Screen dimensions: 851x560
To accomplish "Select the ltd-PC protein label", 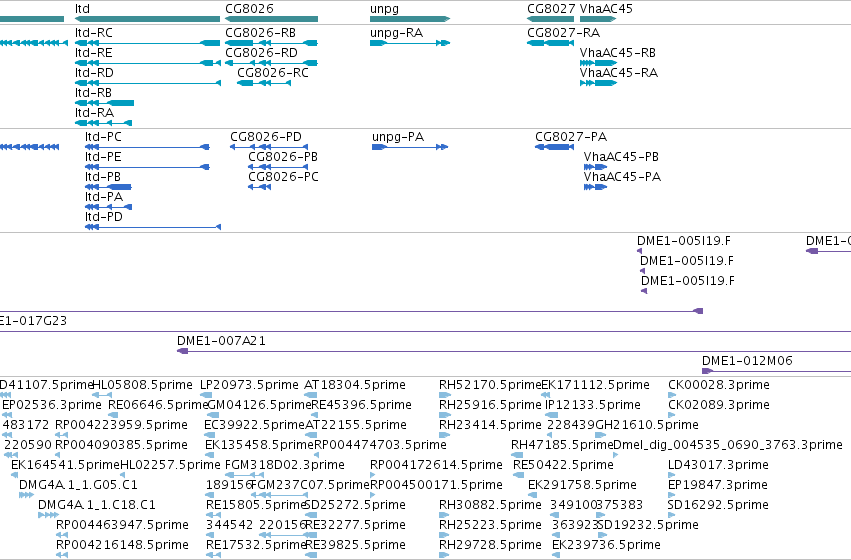I will tap(103, 137).
